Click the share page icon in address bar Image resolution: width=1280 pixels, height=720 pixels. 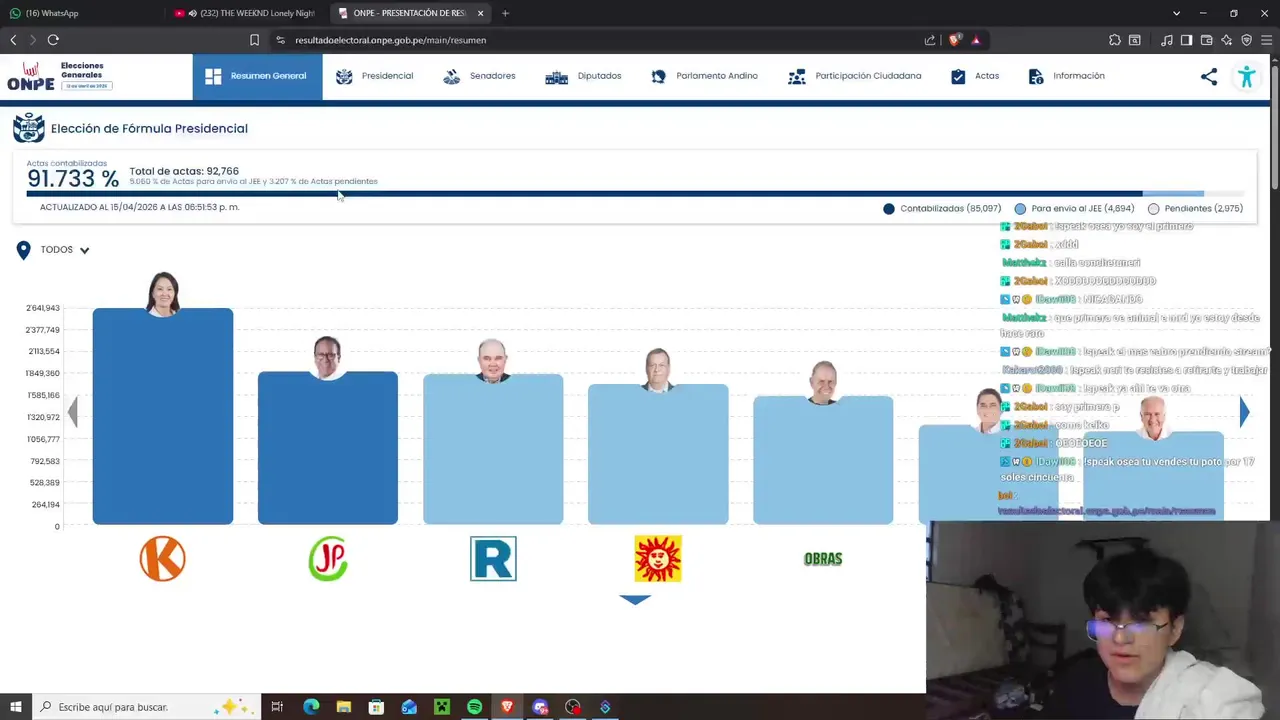(x=930, y=40)
